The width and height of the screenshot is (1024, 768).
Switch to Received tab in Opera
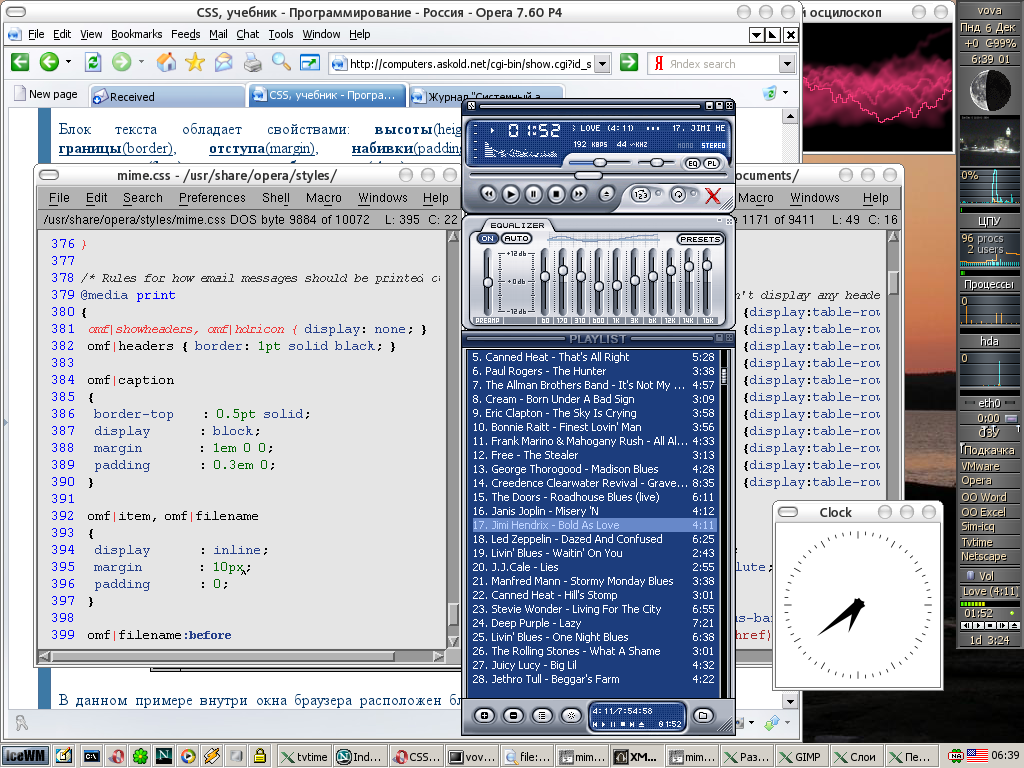tap(167, 97)
